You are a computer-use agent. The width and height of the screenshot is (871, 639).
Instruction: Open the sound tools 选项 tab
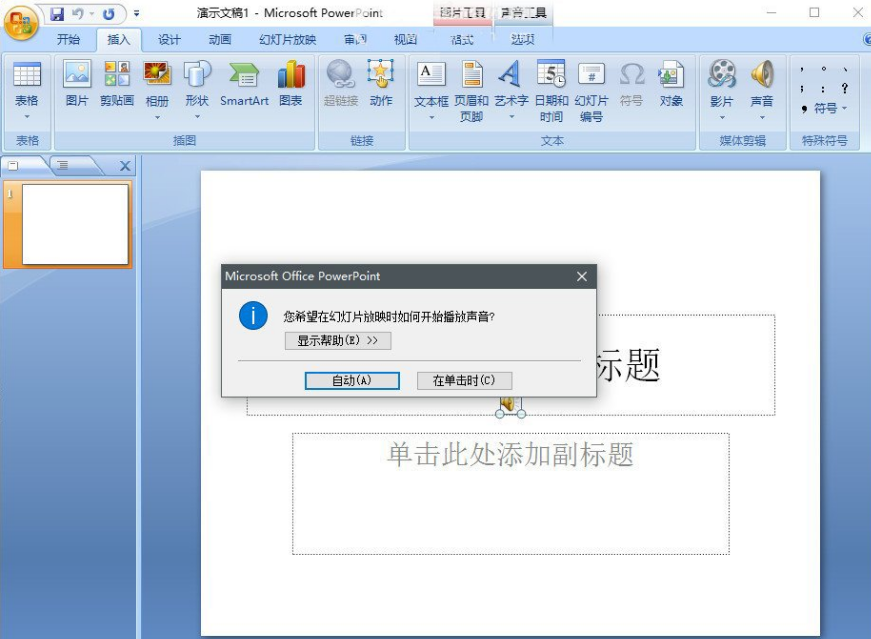click(523, 39)
